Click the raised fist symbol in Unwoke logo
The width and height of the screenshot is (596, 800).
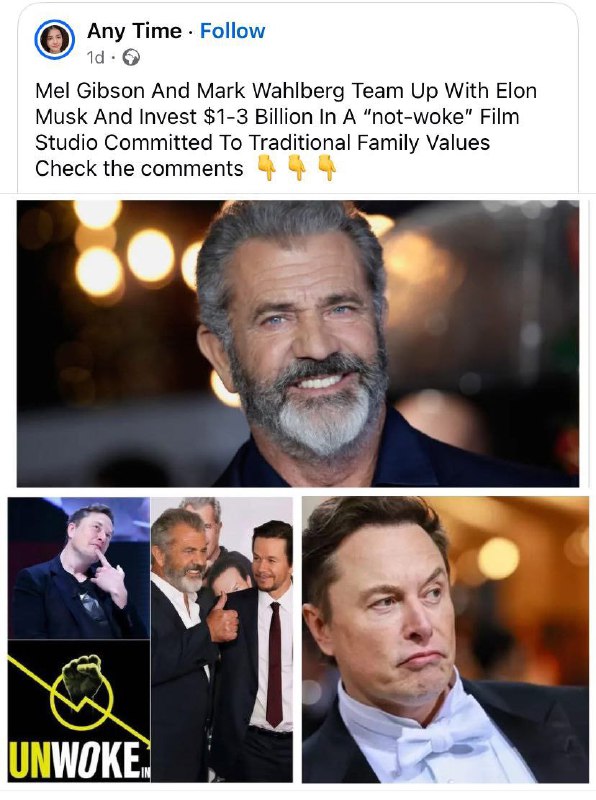point(82,676)
